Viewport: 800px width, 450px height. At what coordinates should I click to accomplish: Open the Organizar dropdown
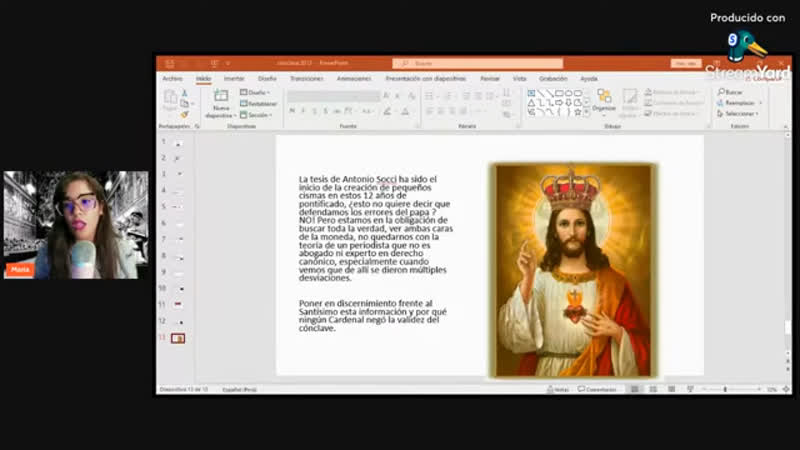coord(604,101)
